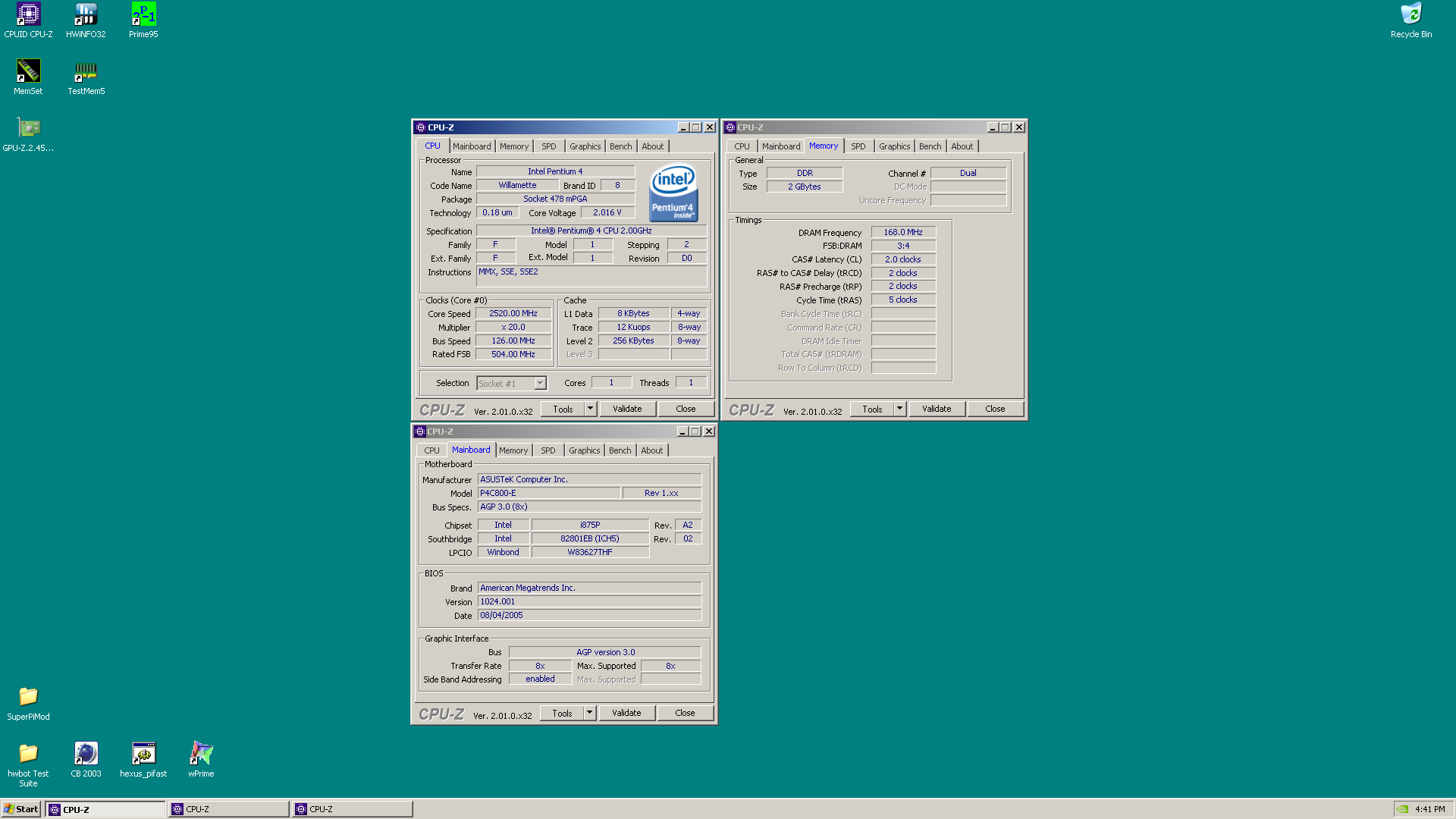Image resolution: width=1456 pixels, height=819 pixels.
Task: Click the NVIDIA tray icon
Action: click(1403, 809)
